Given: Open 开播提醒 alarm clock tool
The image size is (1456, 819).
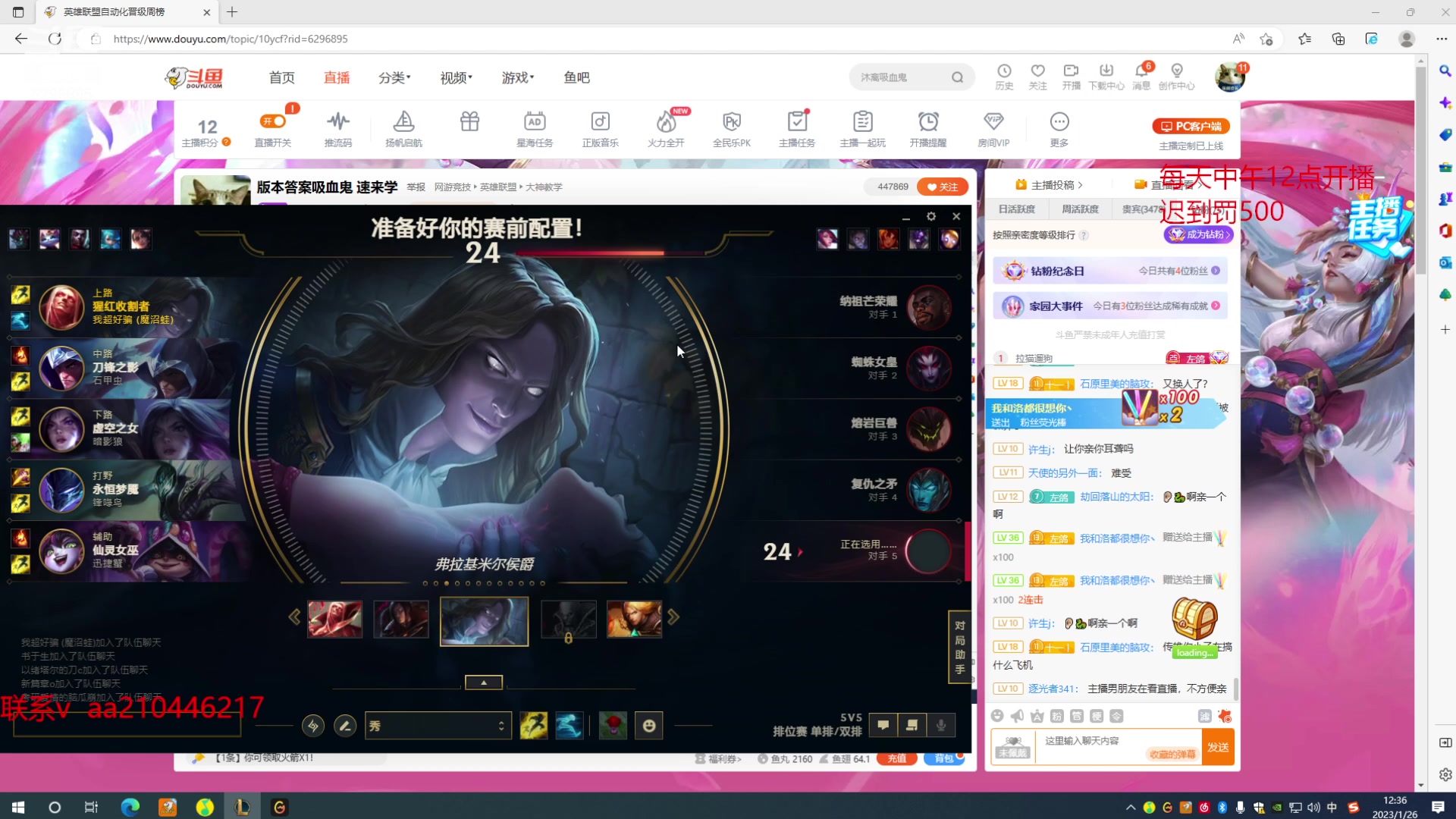Looking at the screenshot, I should coord(928,128).
